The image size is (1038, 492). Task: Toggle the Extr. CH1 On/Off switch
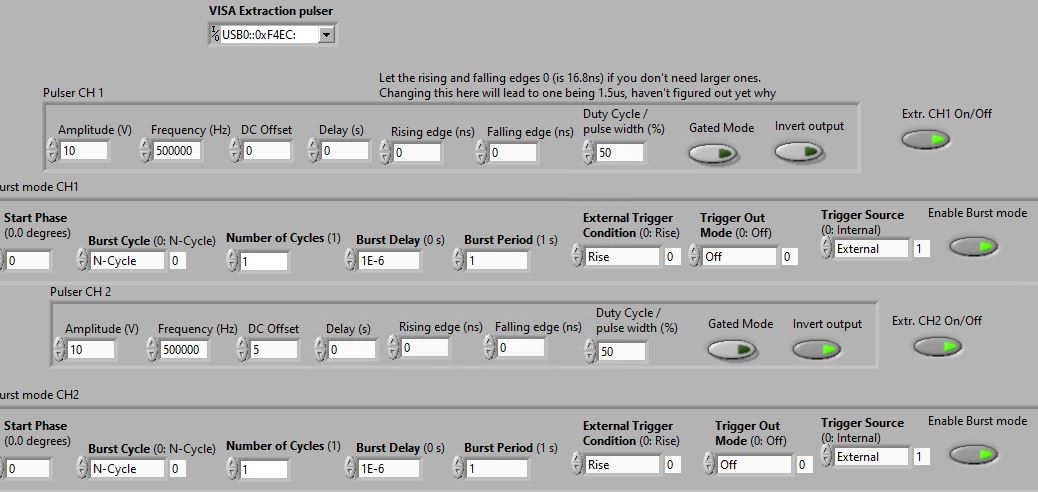click(925, 139)
